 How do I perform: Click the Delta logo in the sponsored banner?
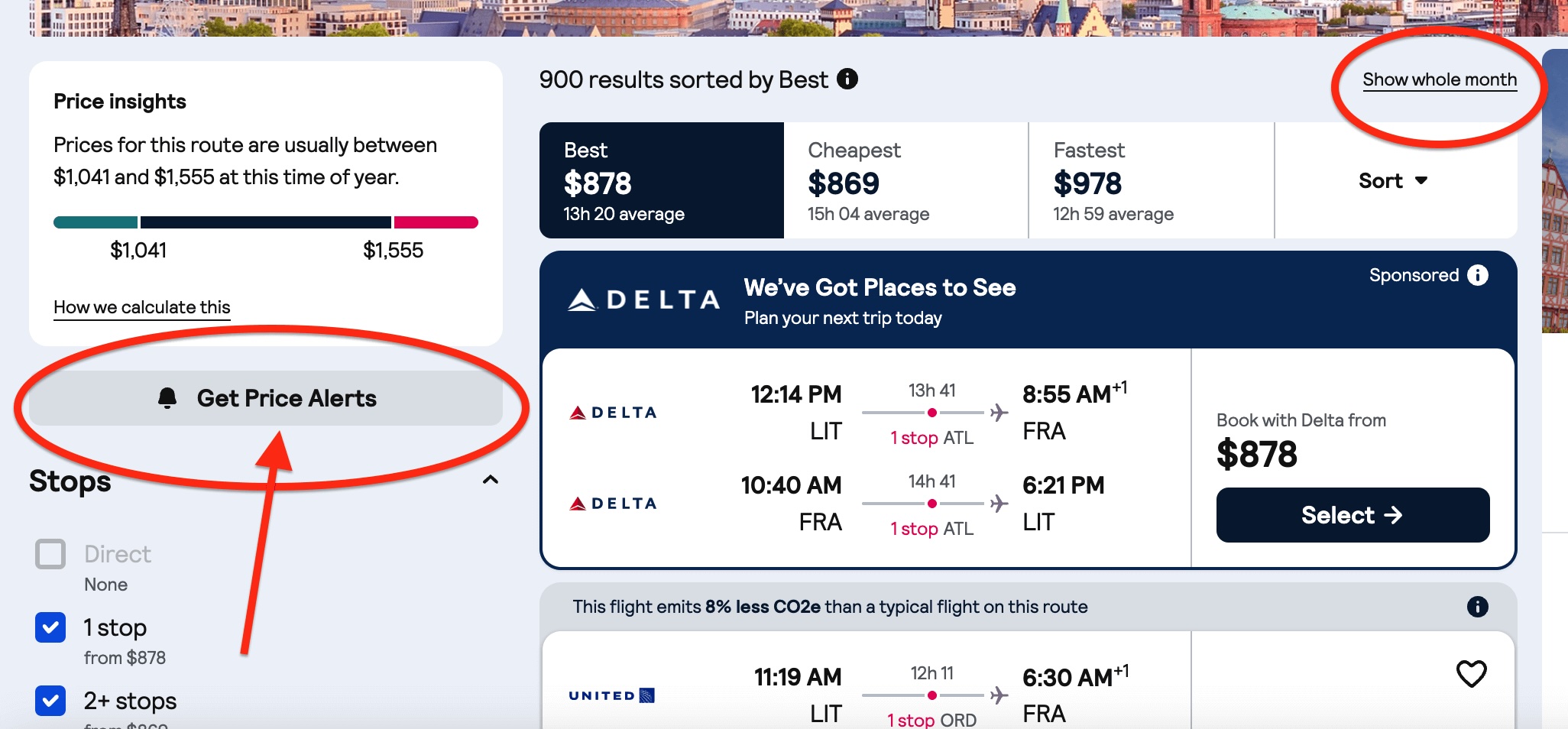coord(644,299)
